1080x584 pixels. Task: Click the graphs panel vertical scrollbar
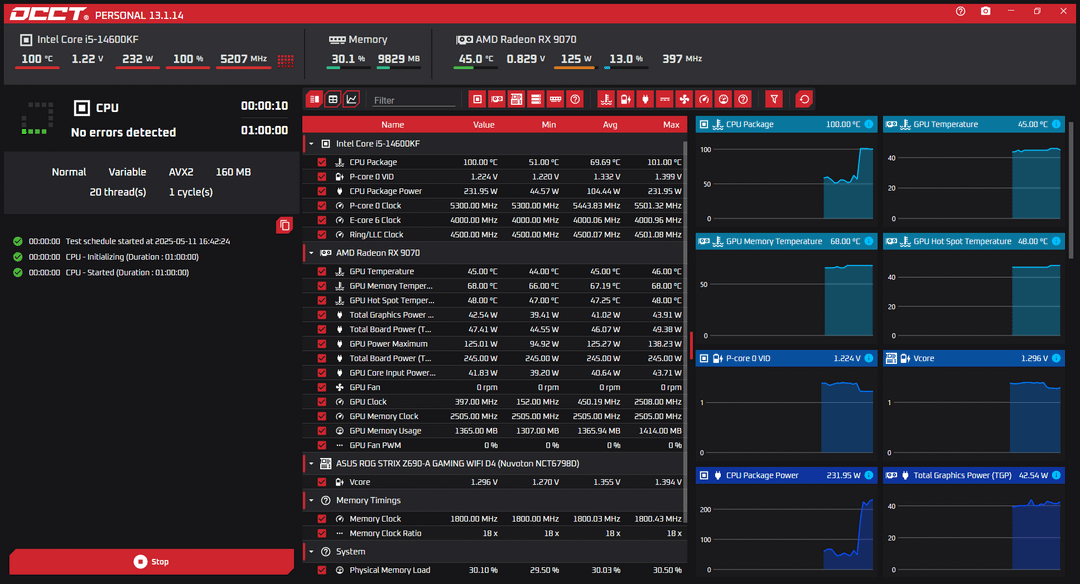tap(1071, 189)
